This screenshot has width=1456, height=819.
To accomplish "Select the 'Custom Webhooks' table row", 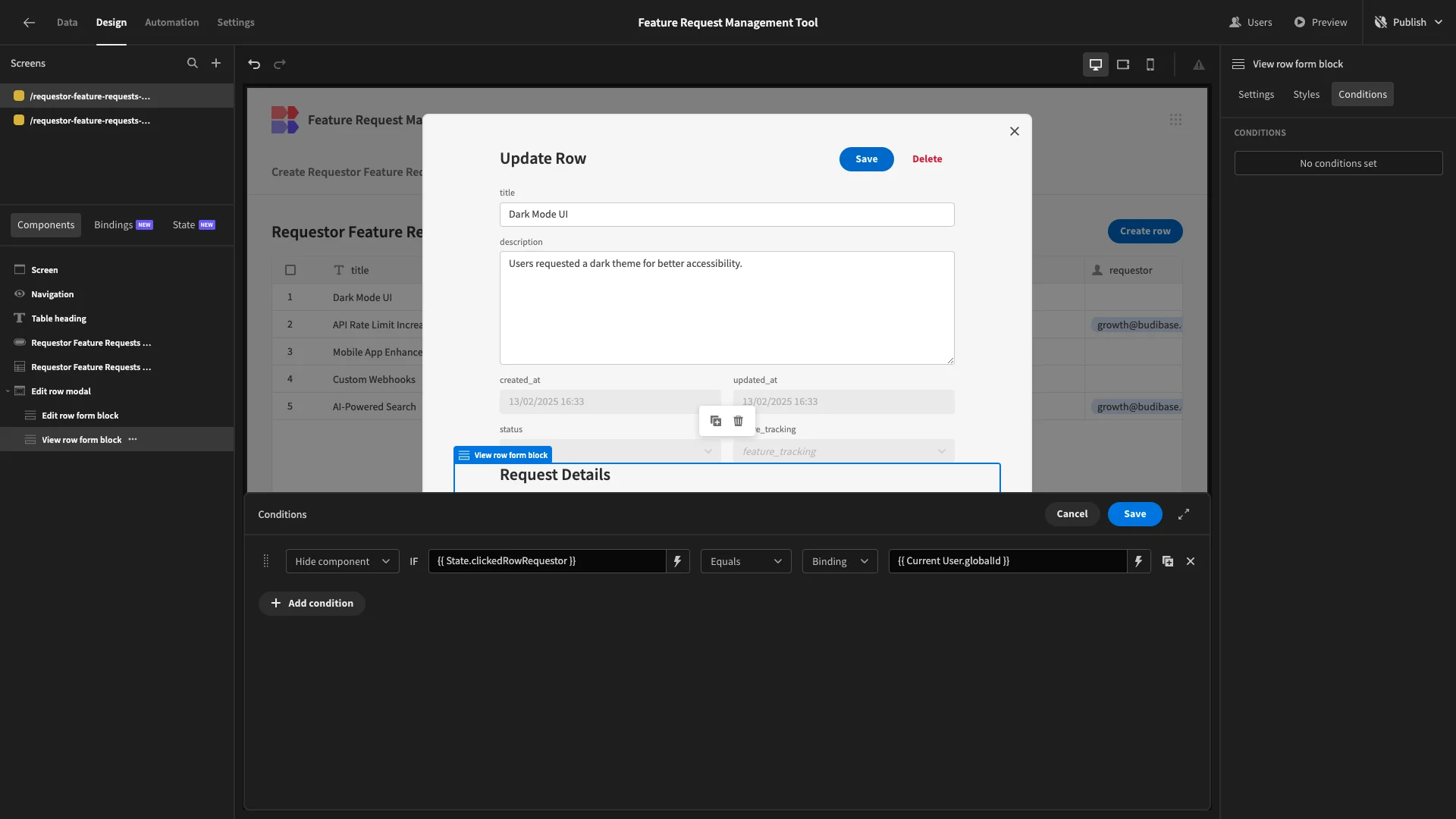I will click(x=347, y=379).
